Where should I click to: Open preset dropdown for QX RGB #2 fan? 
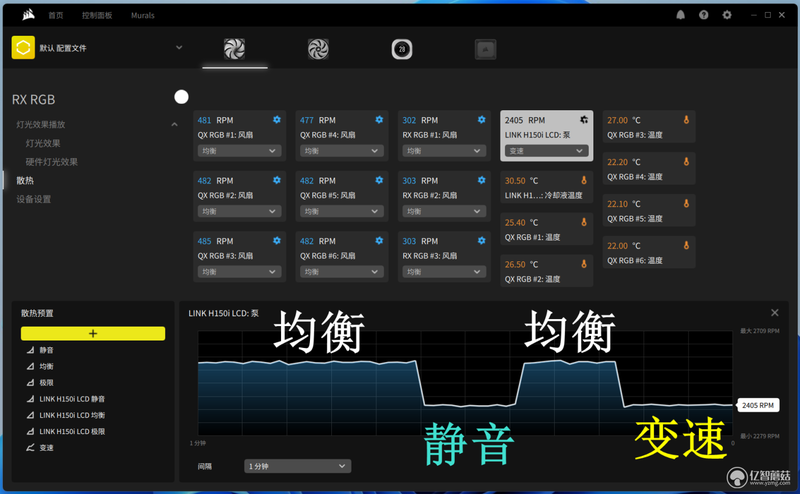click(239, 211)
